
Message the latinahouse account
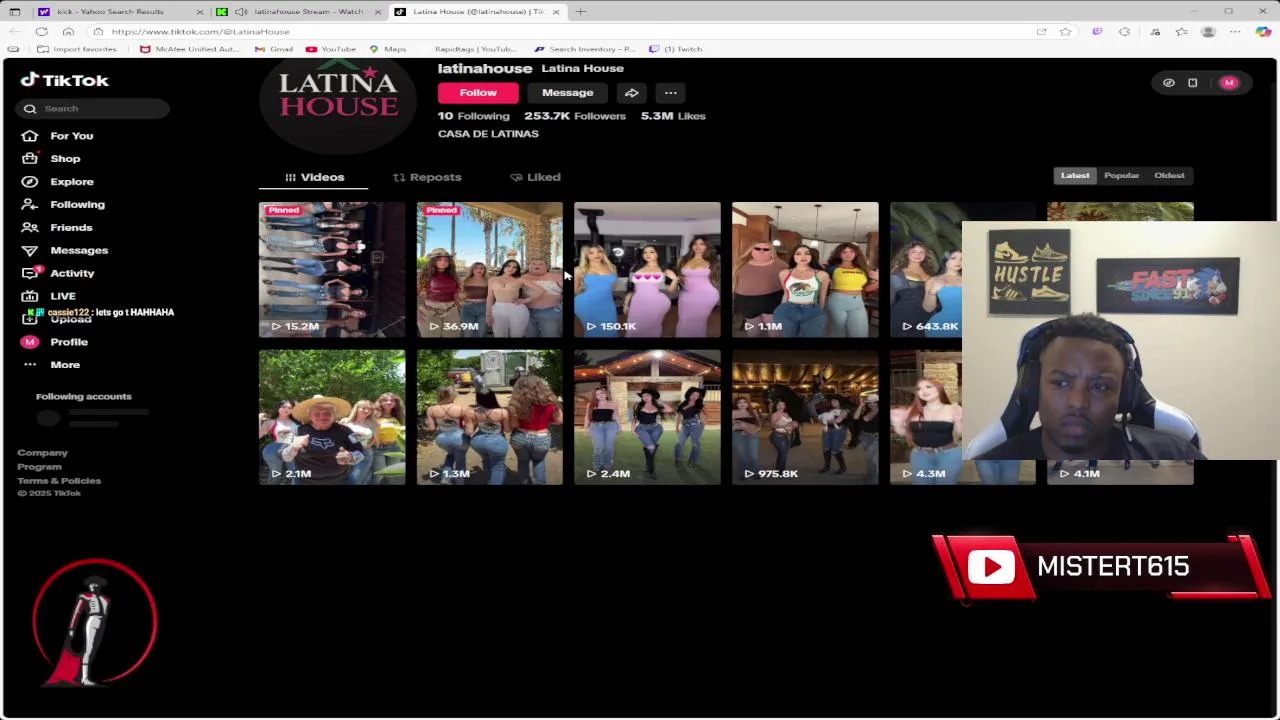click(x=567, y=93)
